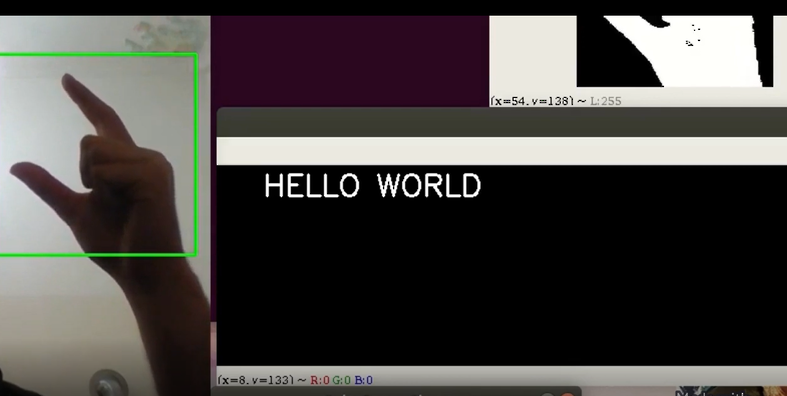Viewport: 787px width, 396px height.
Task: Click the B:0 blue value in status bar
Action: point(363,380)
